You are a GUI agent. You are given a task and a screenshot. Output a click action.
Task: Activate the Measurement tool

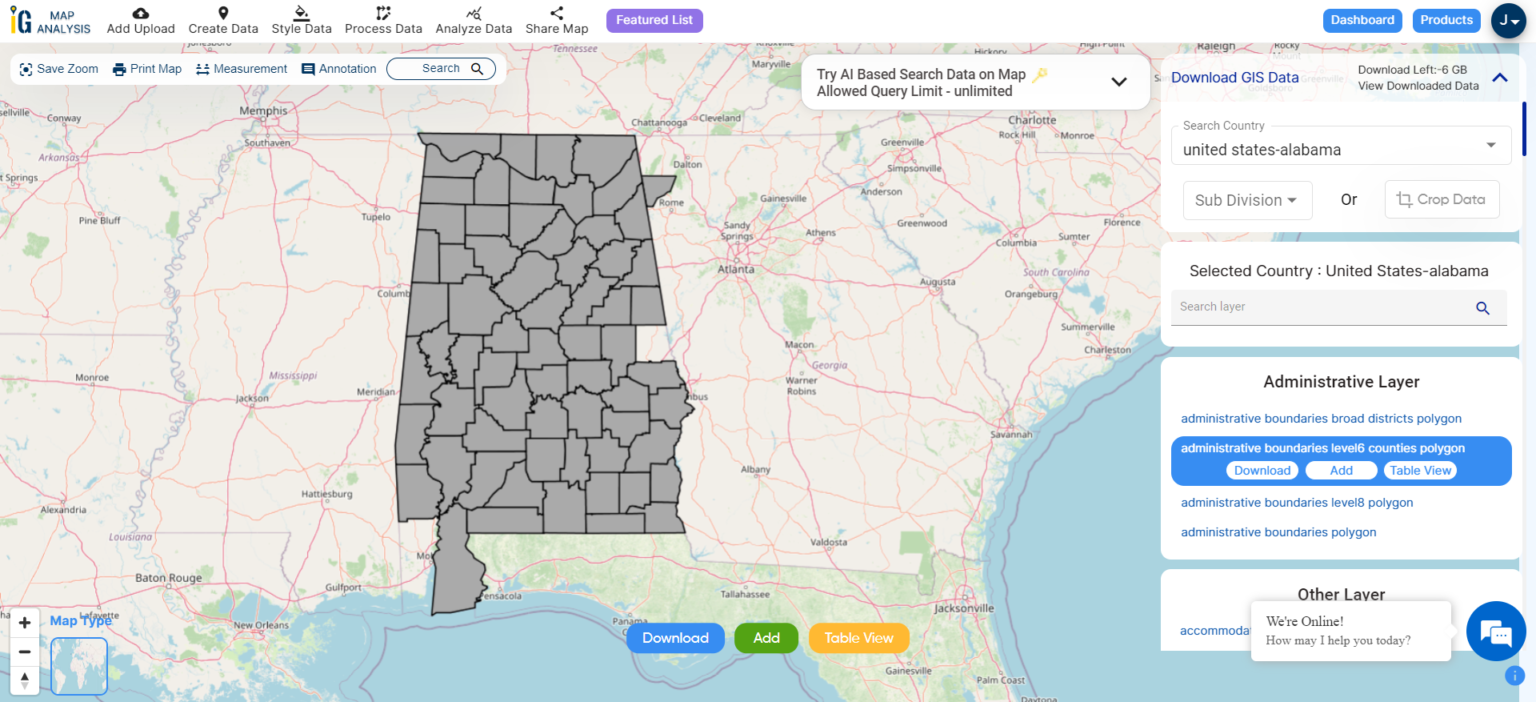pos(241,68)
